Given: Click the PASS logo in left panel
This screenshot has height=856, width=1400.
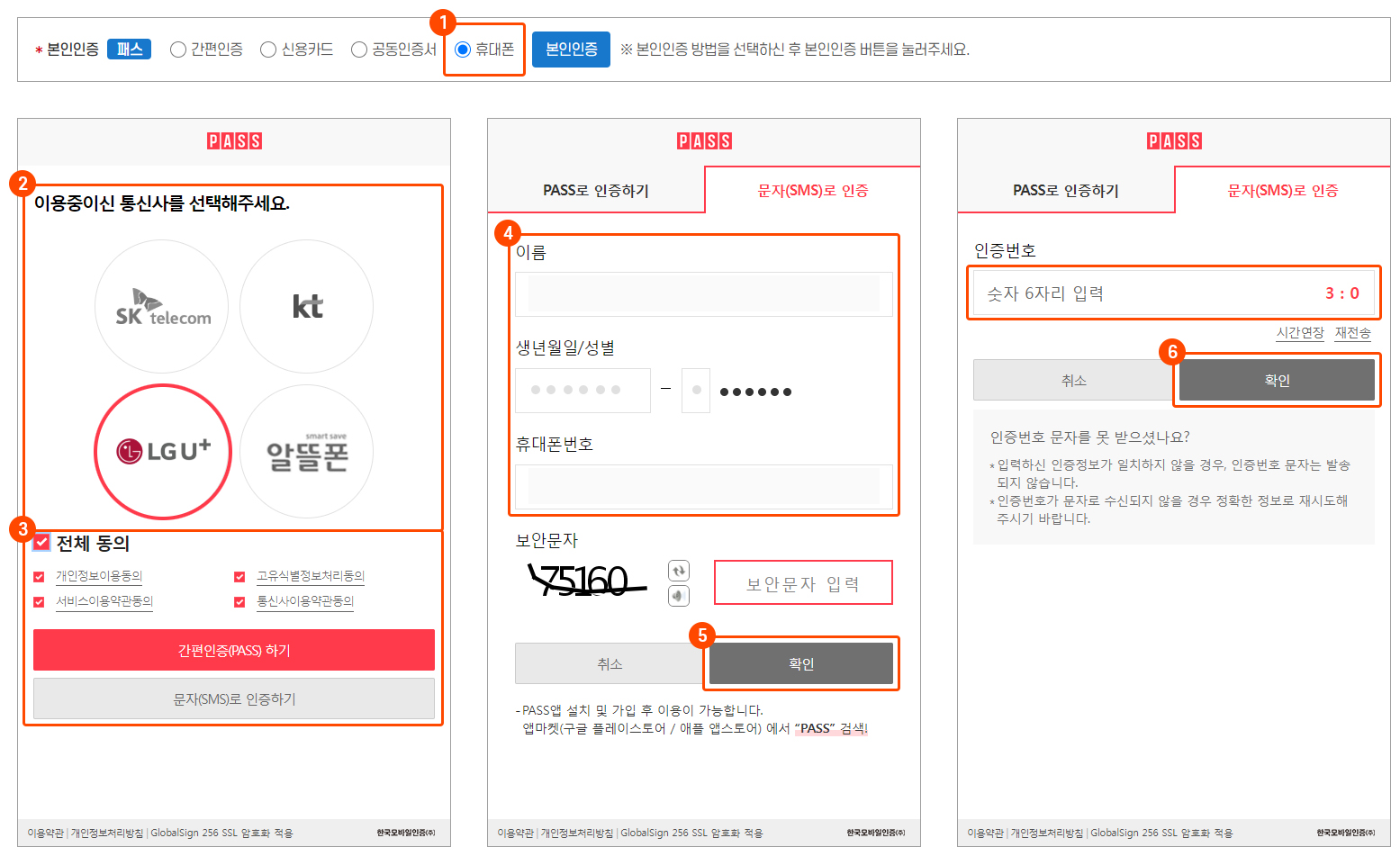Looking at the screenshot, I should point(234,141).
